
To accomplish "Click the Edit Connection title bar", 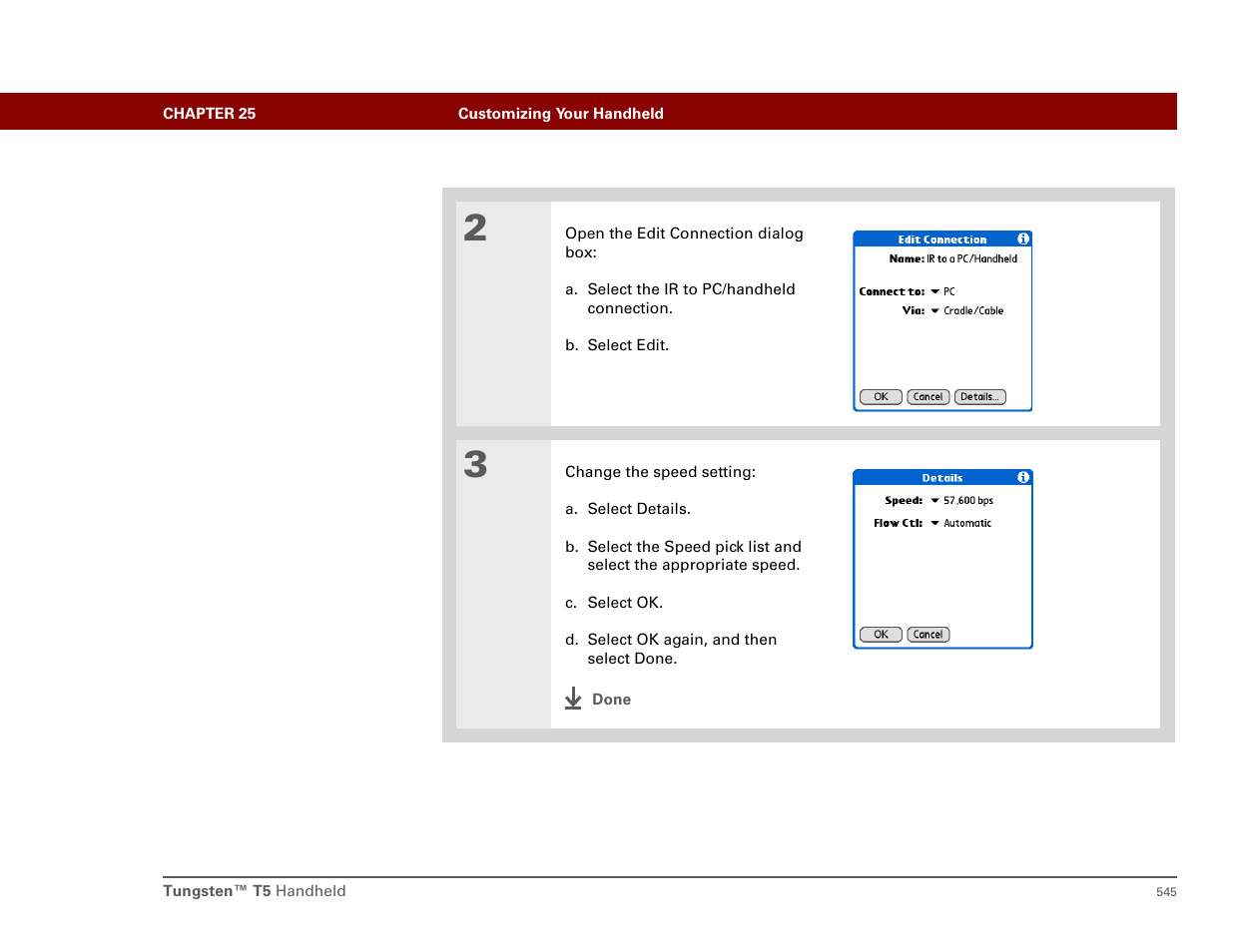I will point(942,239).
